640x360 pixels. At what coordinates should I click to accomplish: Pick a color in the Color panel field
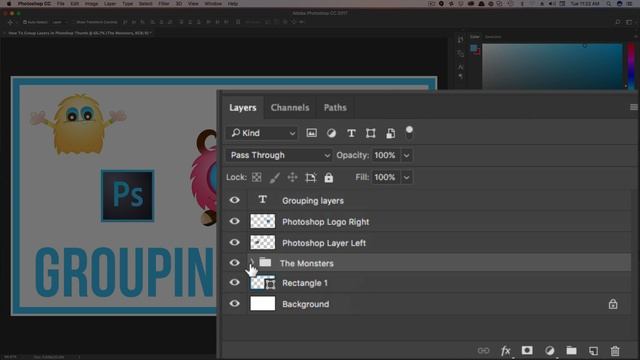pyautogui.click(x=552, y=66)
